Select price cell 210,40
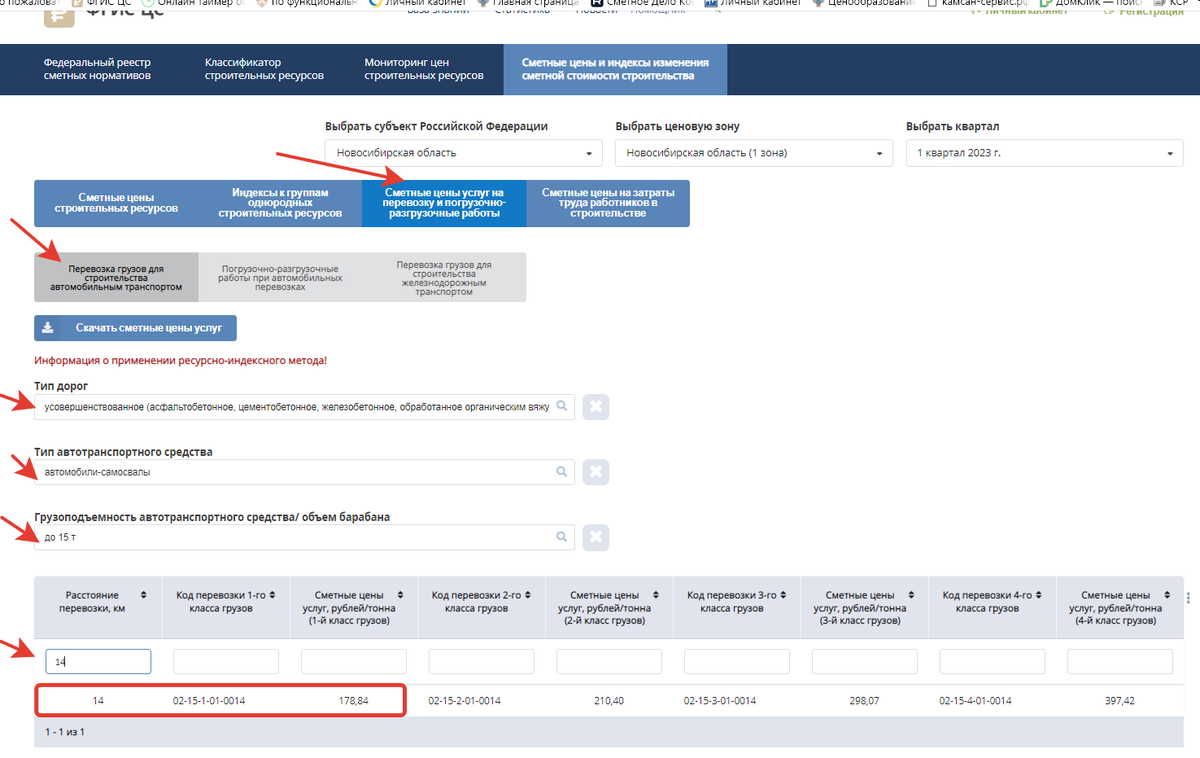The width and height of the screenshot is (1200, 758). 609,701
